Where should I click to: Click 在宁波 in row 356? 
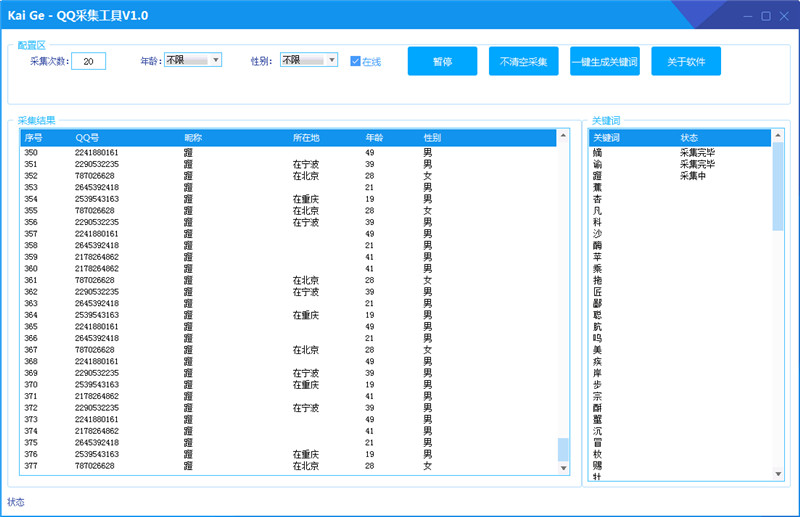(x=306, y=222)
